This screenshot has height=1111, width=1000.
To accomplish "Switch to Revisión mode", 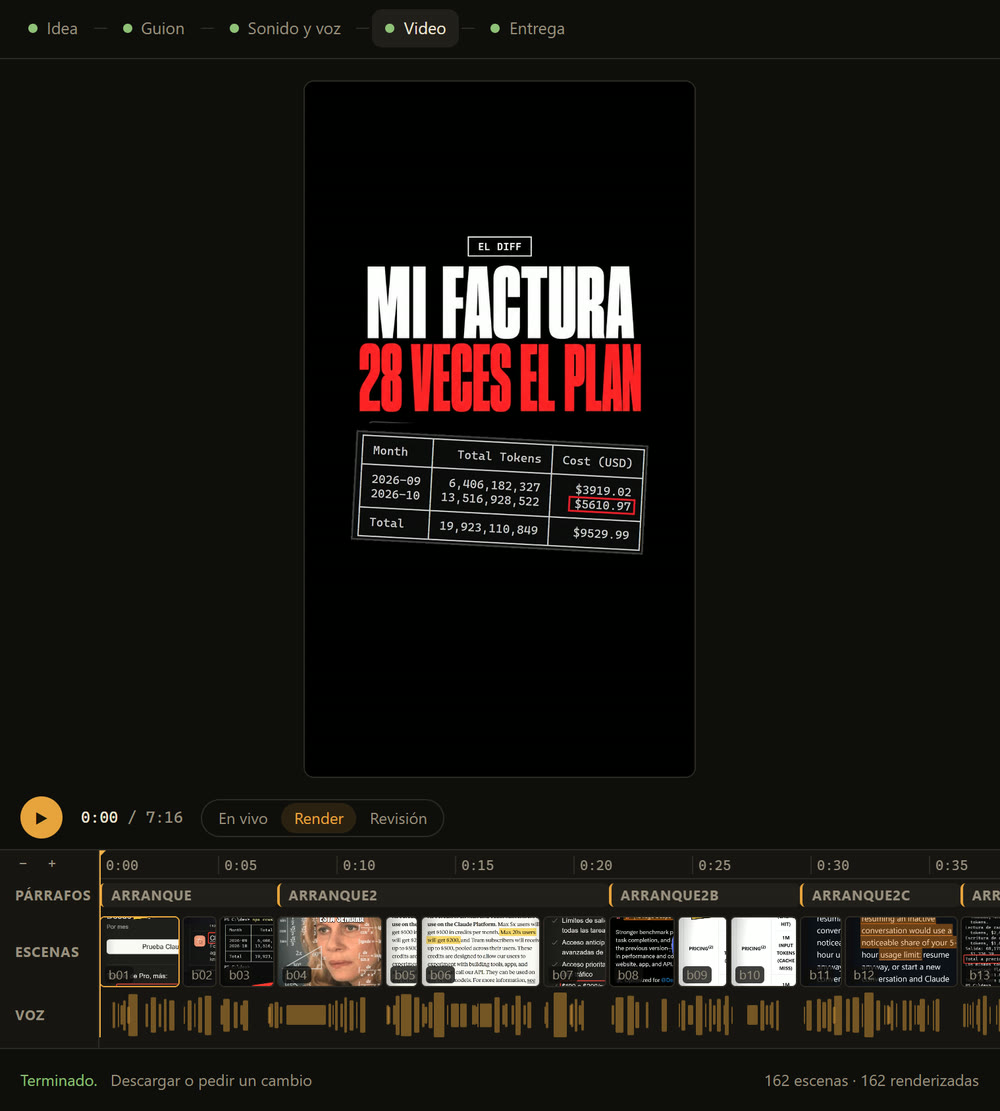I will click(398, 818).
